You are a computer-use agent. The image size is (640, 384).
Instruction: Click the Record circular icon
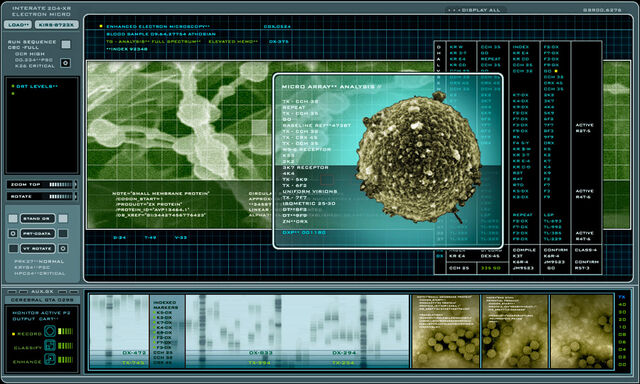[50, 331]
